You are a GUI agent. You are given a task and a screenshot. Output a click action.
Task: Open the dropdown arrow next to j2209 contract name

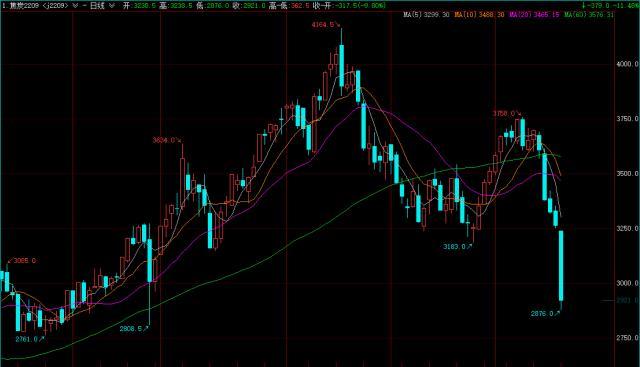[x=75, y=6]
